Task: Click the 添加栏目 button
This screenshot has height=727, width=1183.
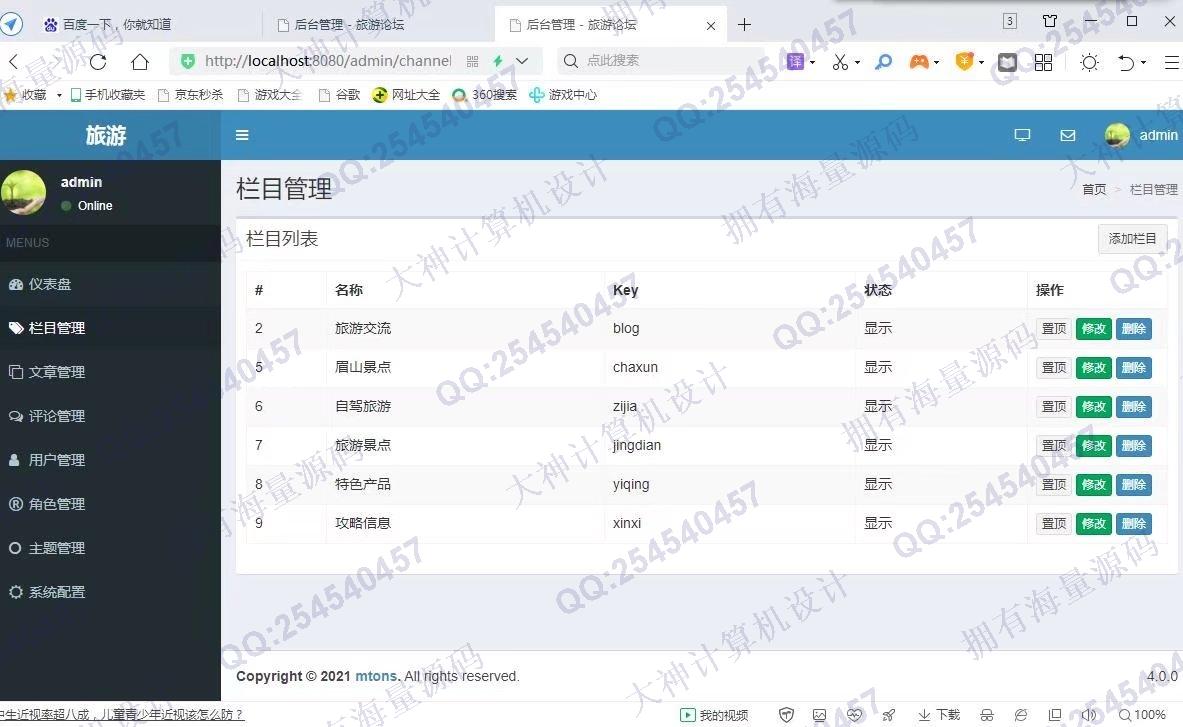Action: point(1132,239)
